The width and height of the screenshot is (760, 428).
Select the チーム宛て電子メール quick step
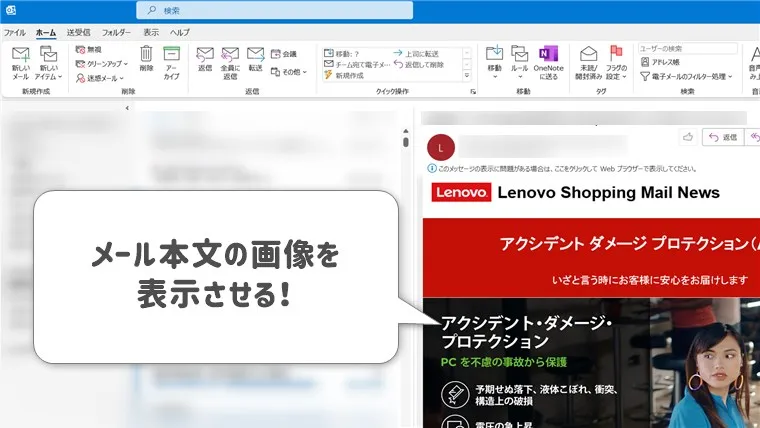pyautogui.click(x=357, y=64)
